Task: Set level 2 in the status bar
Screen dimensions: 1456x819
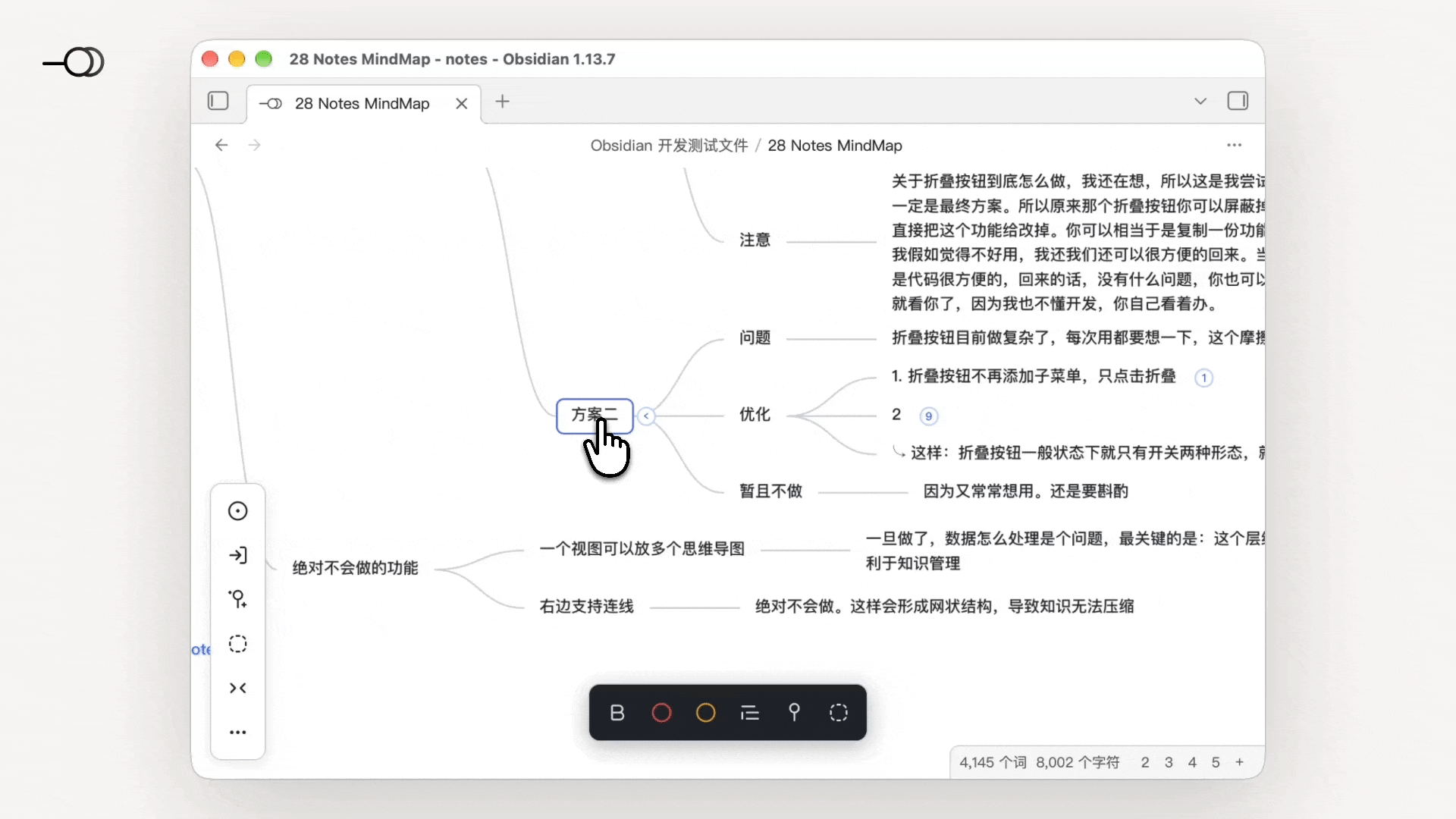Action: pos(1145,762)
